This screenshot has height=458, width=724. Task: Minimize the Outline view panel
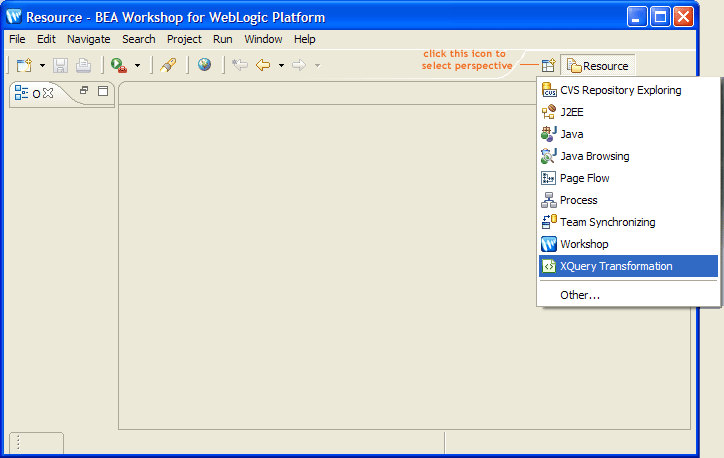pos(84,90)
